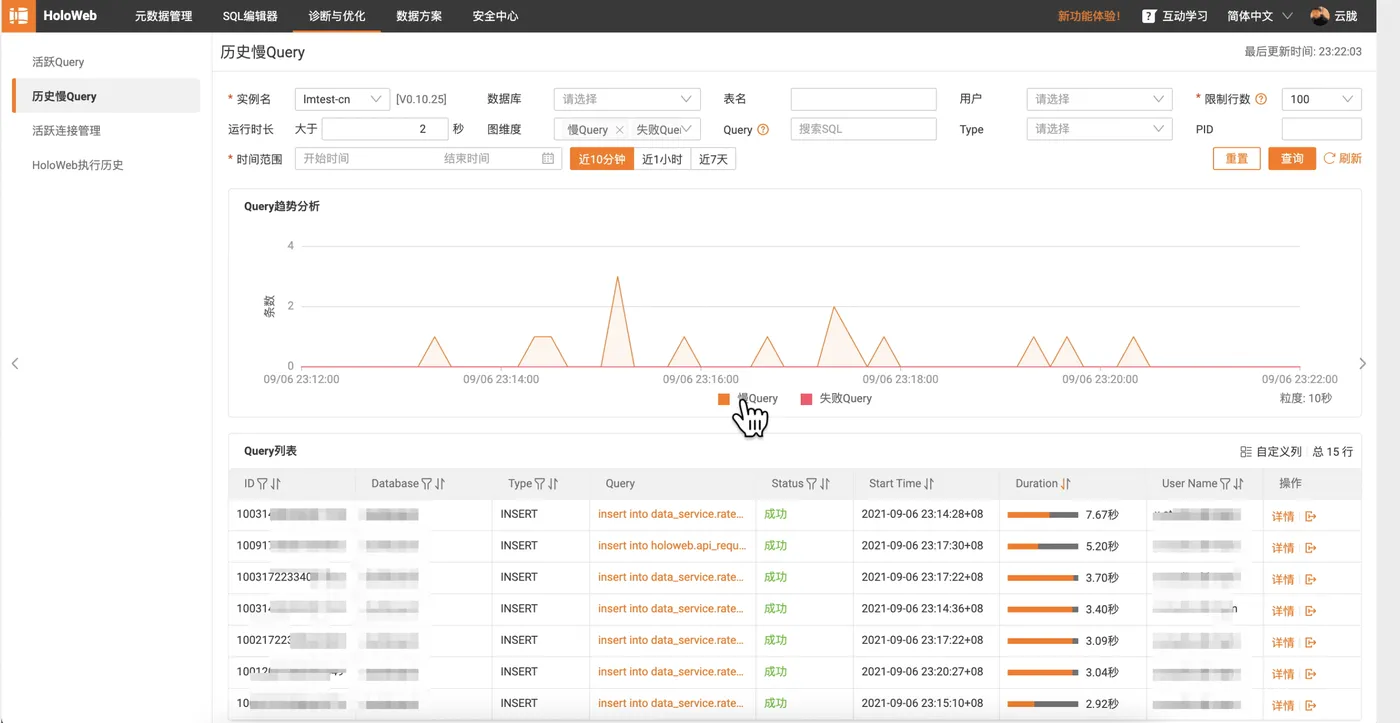Screen dimensions: 1400x723
Task: Click the 查询 query button
Action: point(1292,158)
